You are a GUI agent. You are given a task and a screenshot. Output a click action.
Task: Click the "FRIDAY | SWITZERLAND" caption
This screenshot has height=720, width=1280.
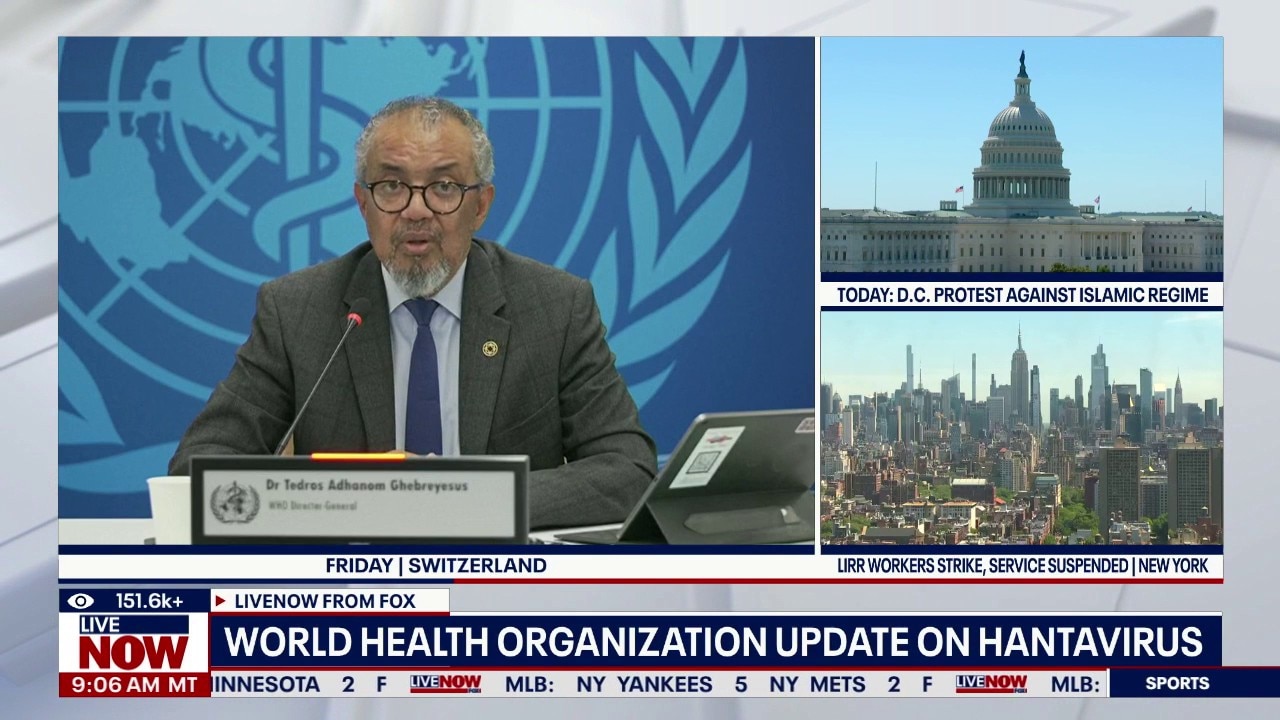436,565
